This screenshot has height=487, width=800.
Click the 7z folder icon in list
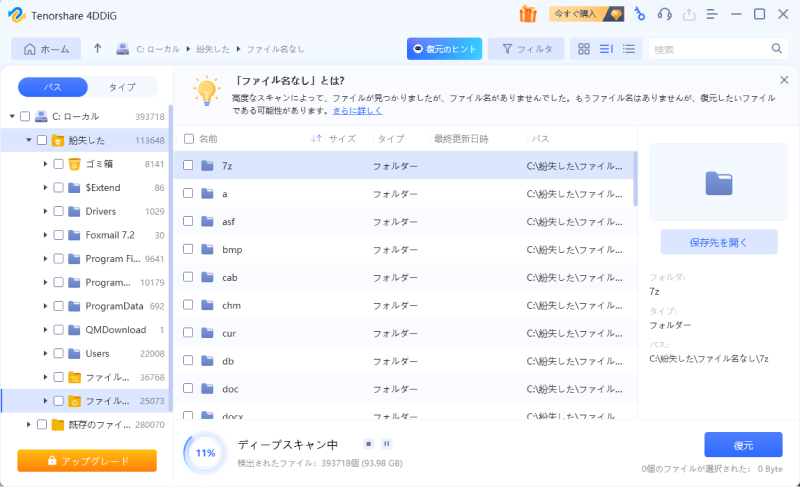pos(207,165)
